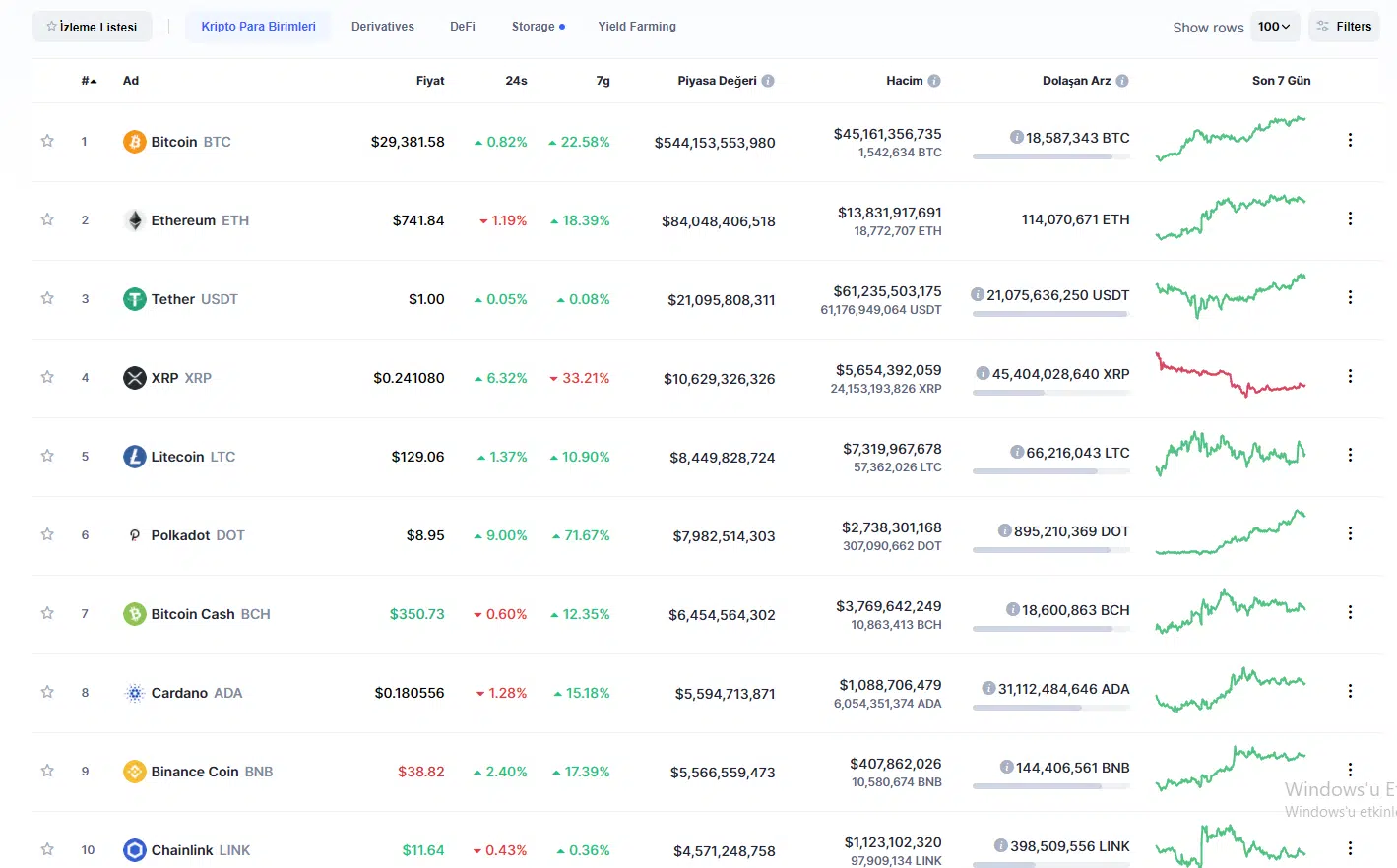This screenshot has width=1397, height=868.
Task: Open the İzleme Listesi watchlist button
Action: 92,27
